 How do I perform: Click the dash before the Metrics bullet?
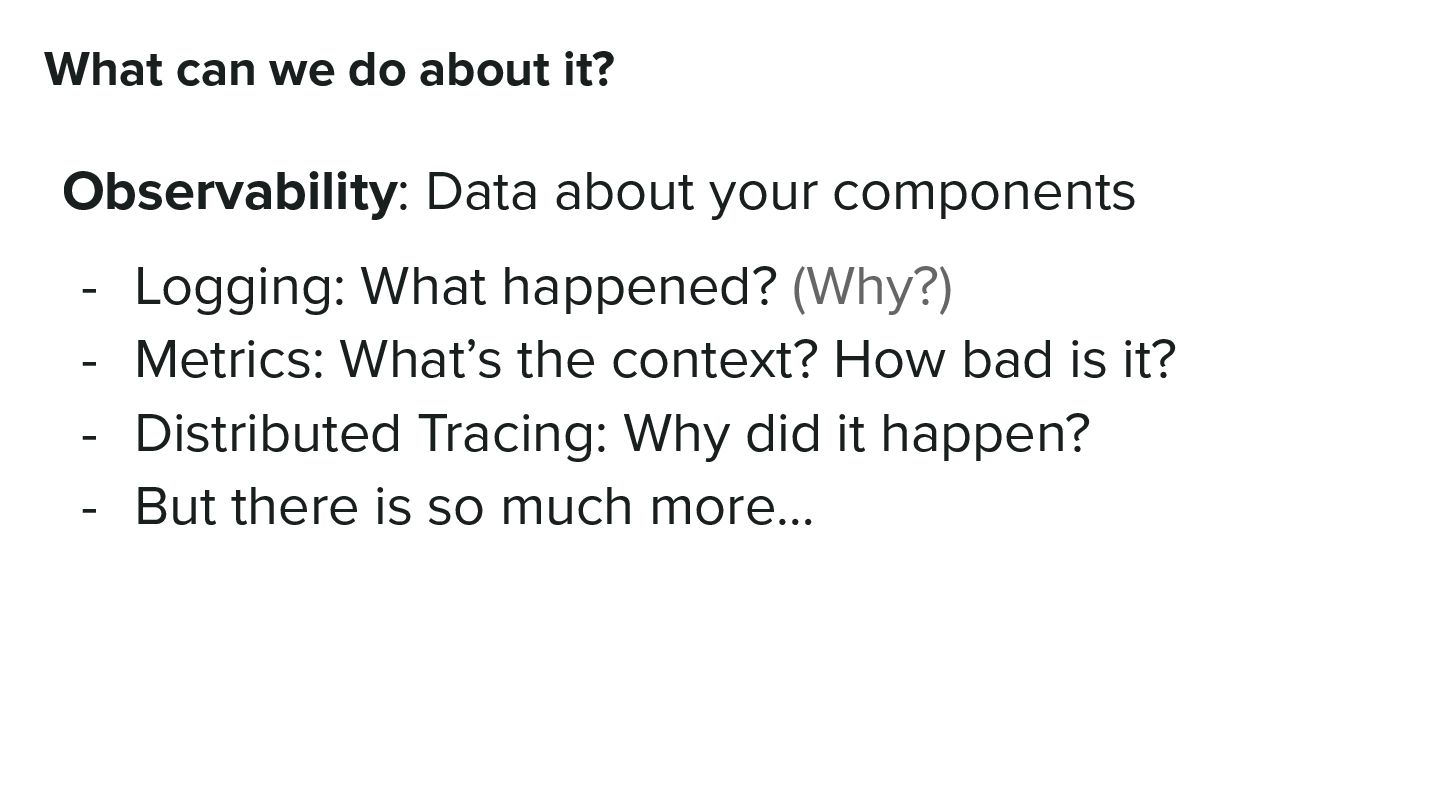90,363
